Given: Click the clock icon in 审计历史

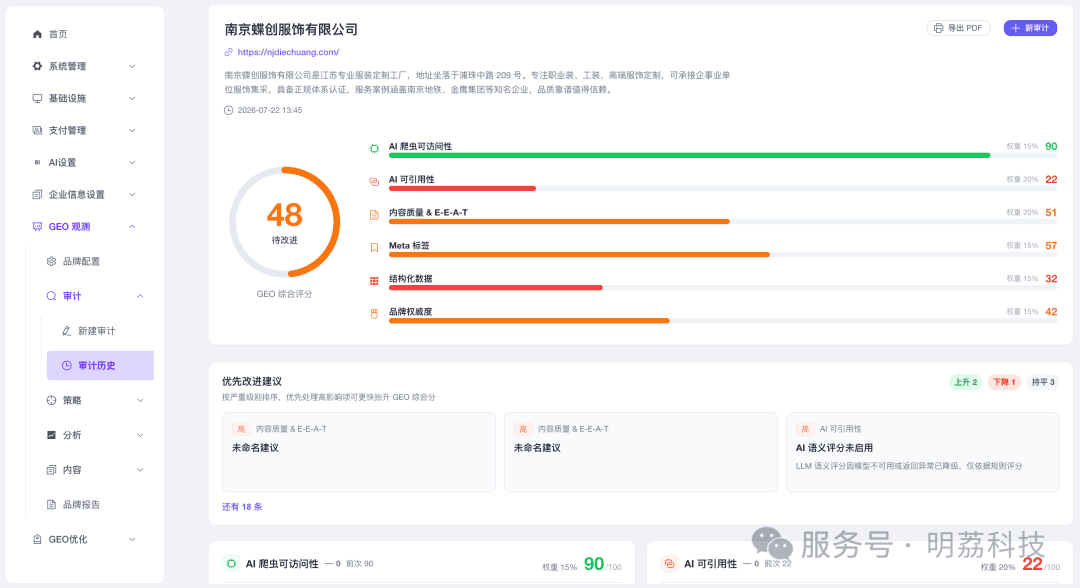Looking at the screenshot, I should [x=66, y=366].
